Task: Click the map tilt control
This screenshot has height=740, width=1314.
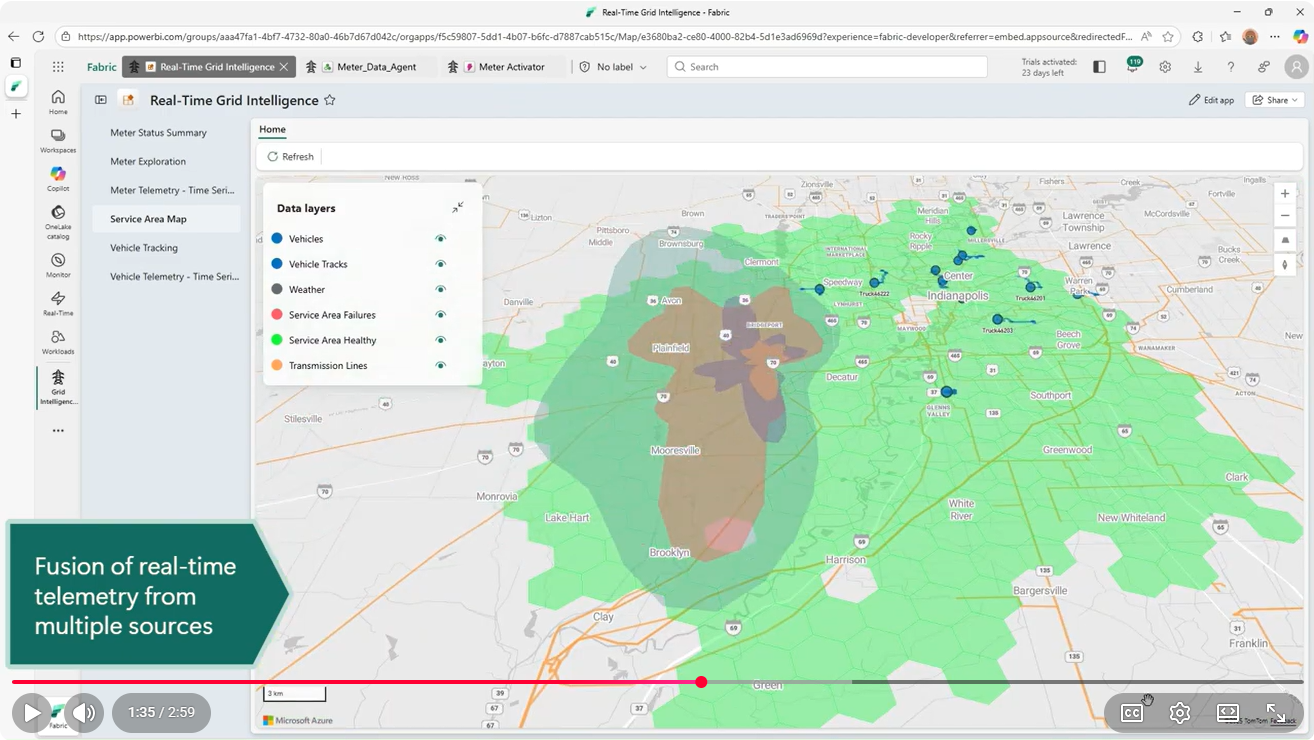Action: point(1285,240)
